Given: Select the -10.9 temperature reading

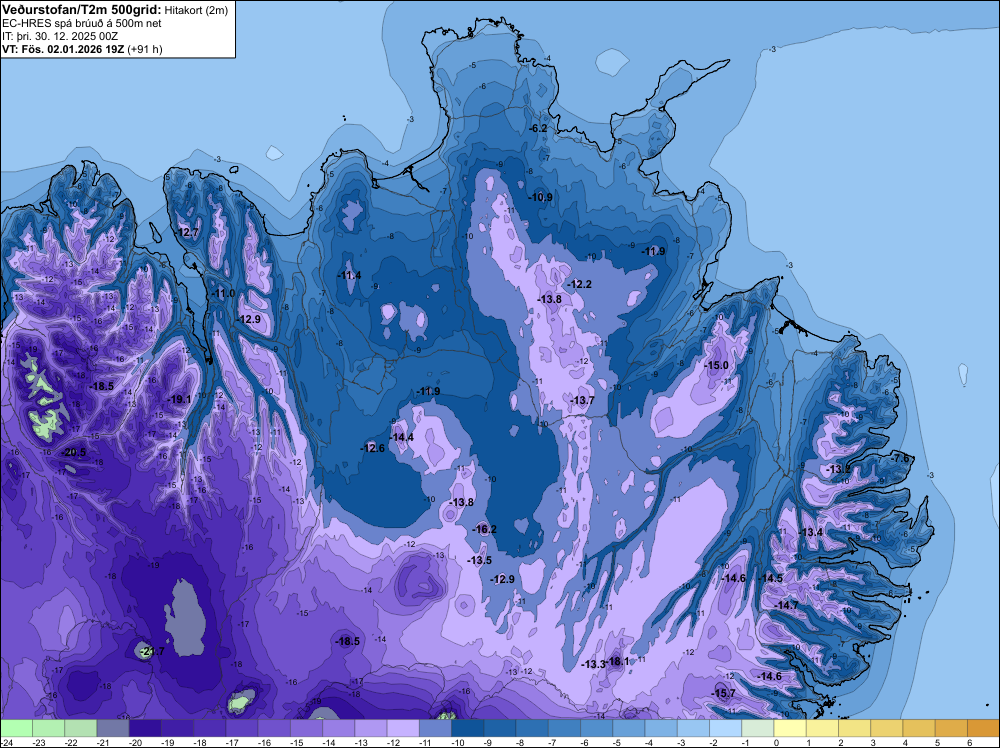Looking at the screenshot, I should pyautogui.click(x=541, y=198).
